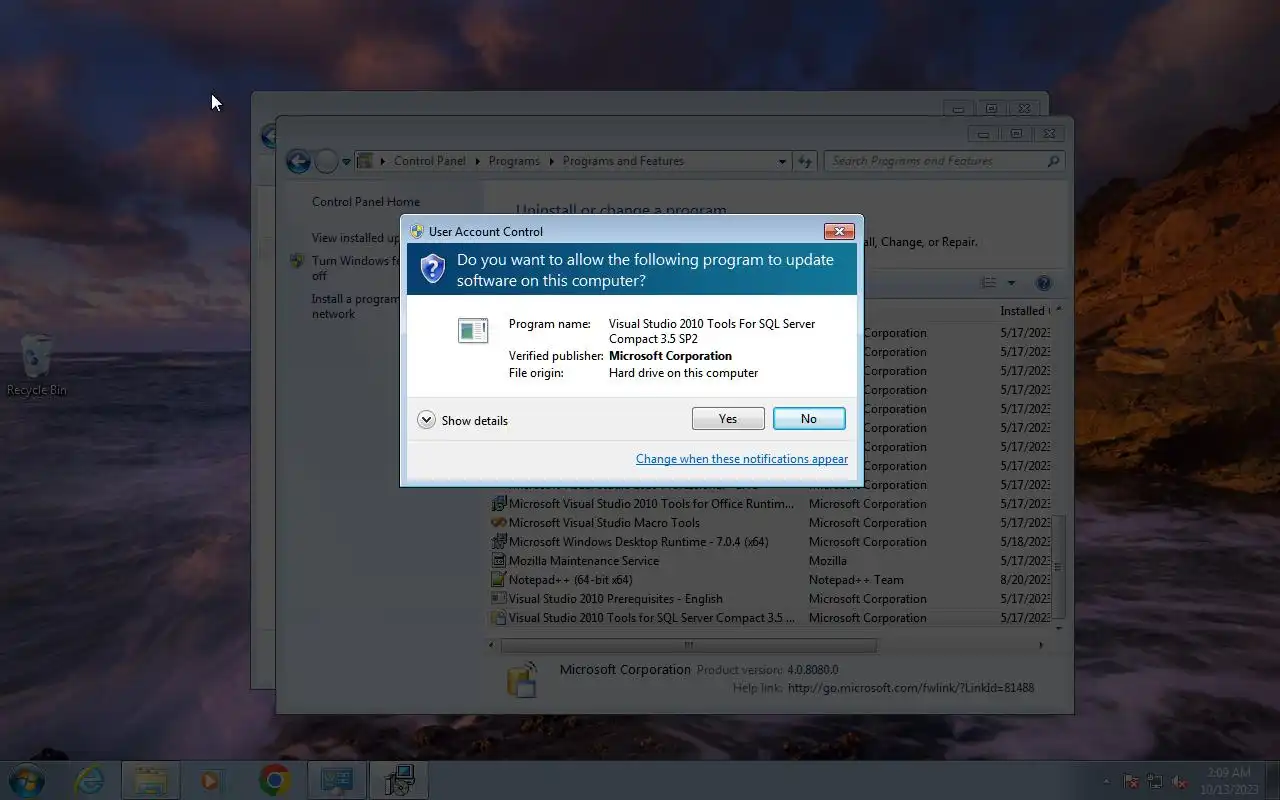Image resolution: width=1280 pixels, height=800 pixels.
Task: Click the horizontal scrollbar of the program list
Action: point(688,646)
